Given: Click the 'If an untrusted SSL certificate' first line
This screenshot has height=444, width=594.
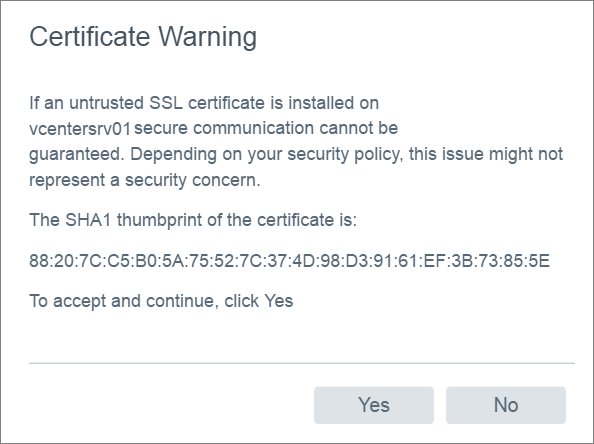Looking at the screenshot, I should point(204,103).
